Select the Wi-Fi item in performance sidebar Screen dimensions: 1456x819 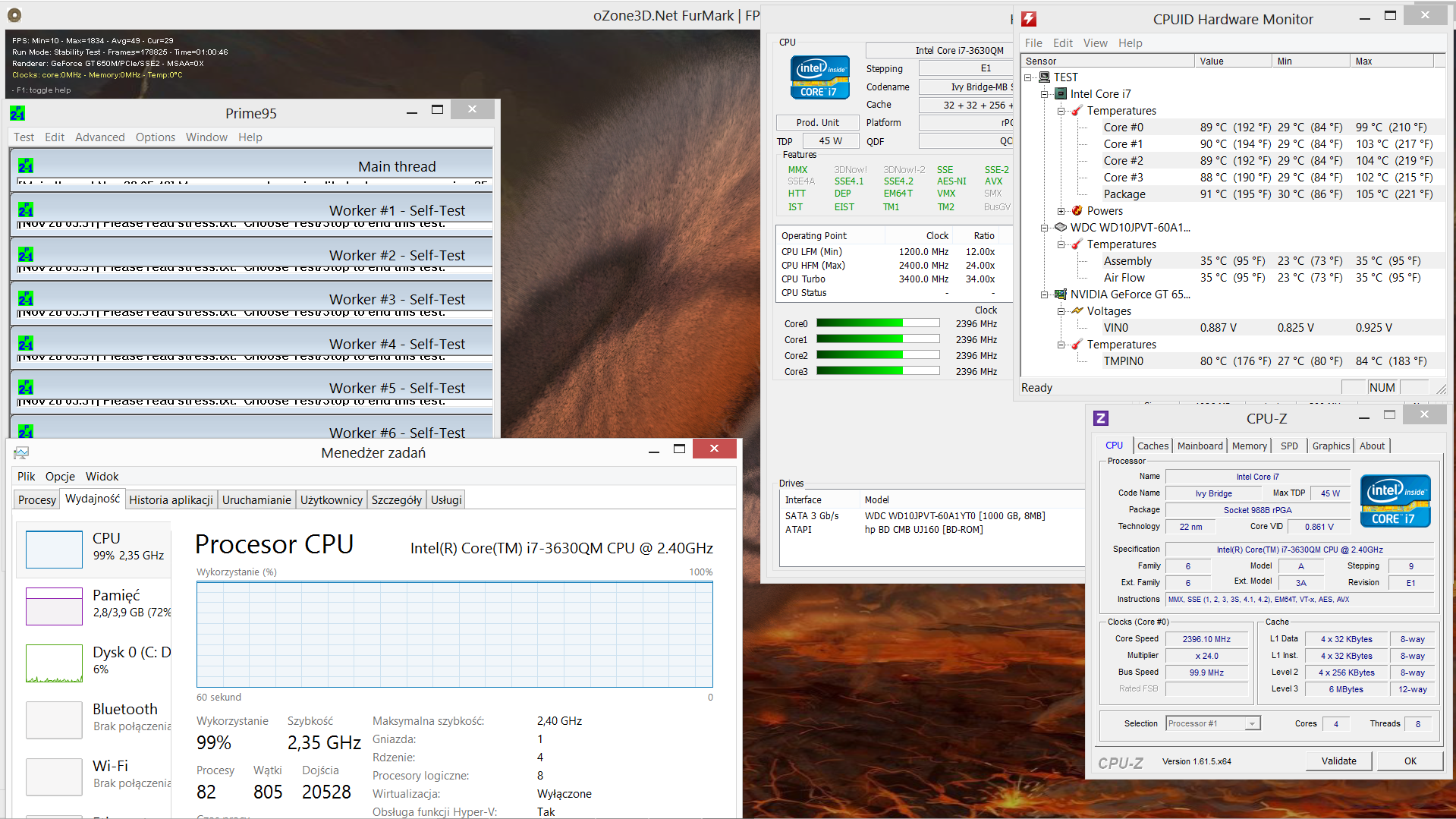point(95,776)
